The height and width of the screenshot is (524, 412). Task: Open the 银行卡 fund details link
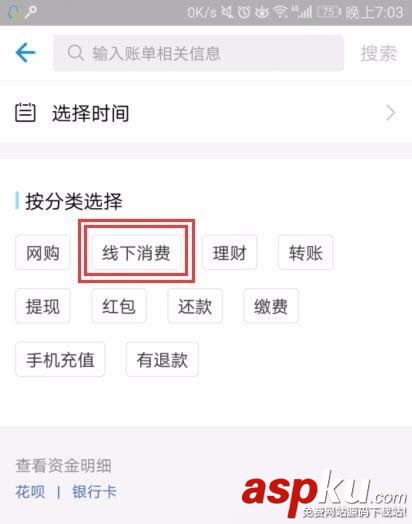95,492
